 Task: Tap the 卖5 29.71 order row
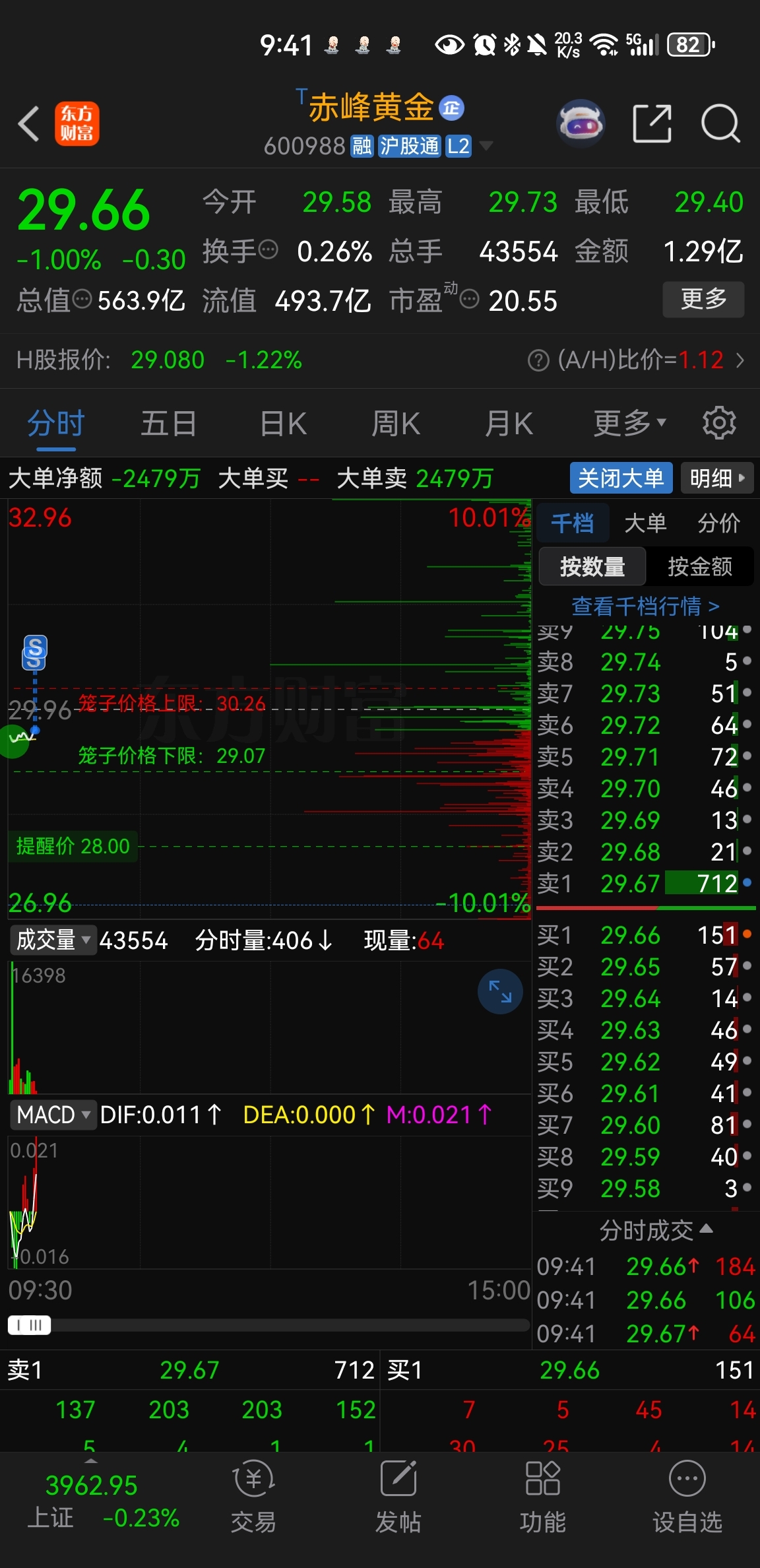(645, 756)
